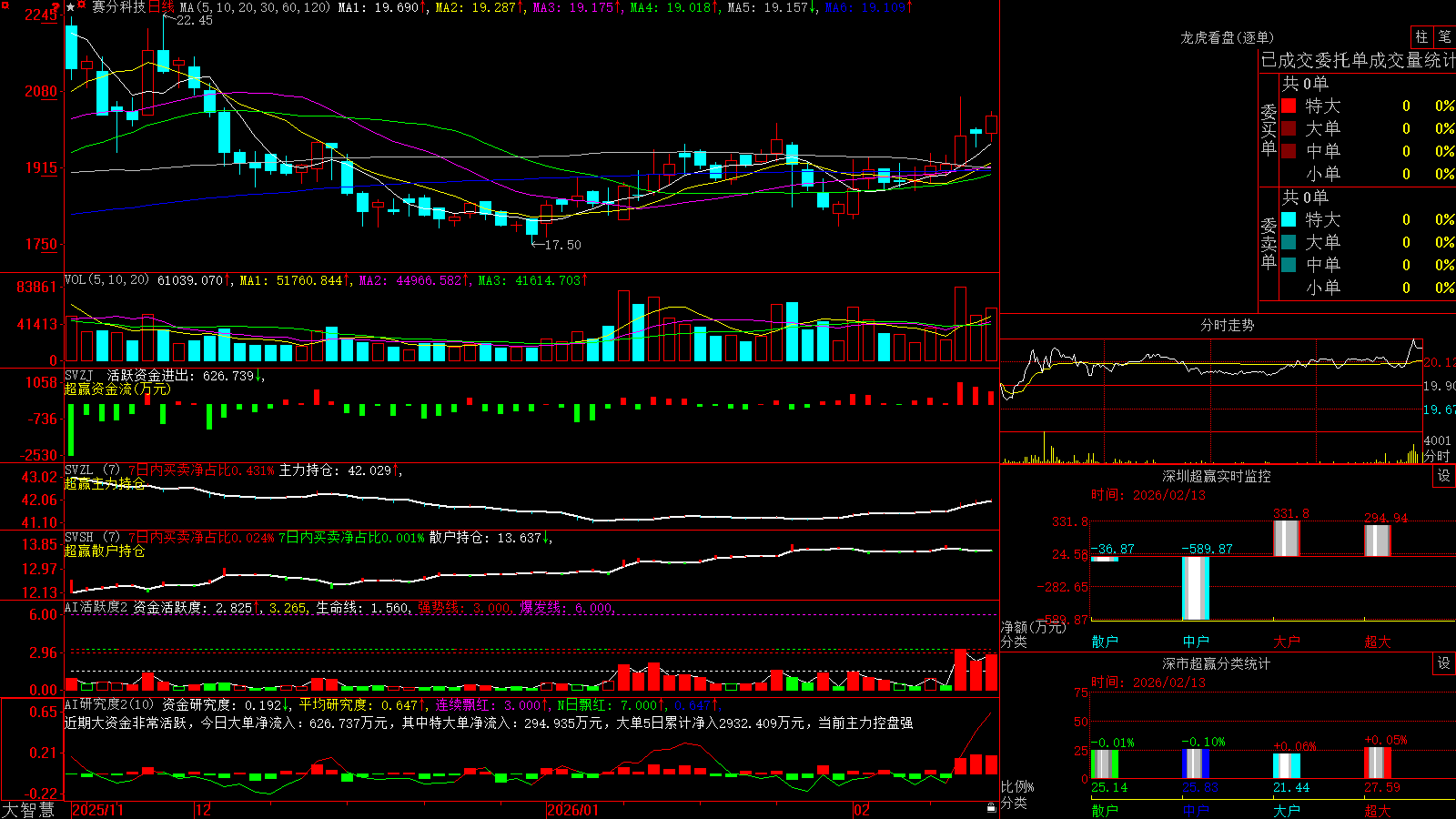Viewport: 1456px width, 819px height.
Task: Click the 散户持仓: 13.637 value
Action: [485, 538]
